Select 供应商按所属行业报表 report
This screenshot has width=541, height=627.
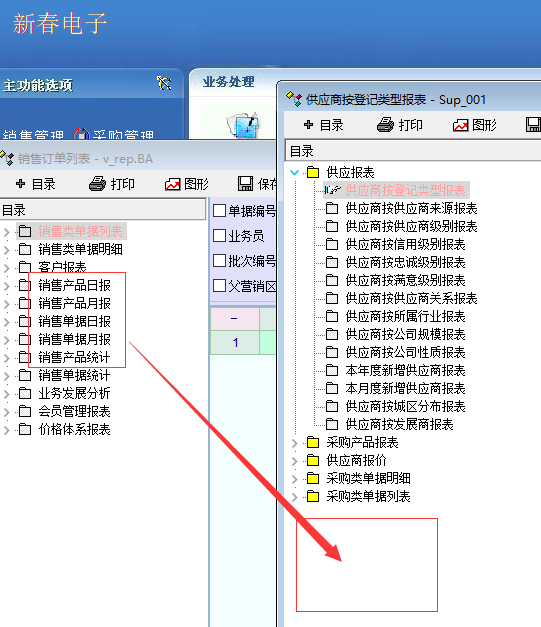click(405, 316)
